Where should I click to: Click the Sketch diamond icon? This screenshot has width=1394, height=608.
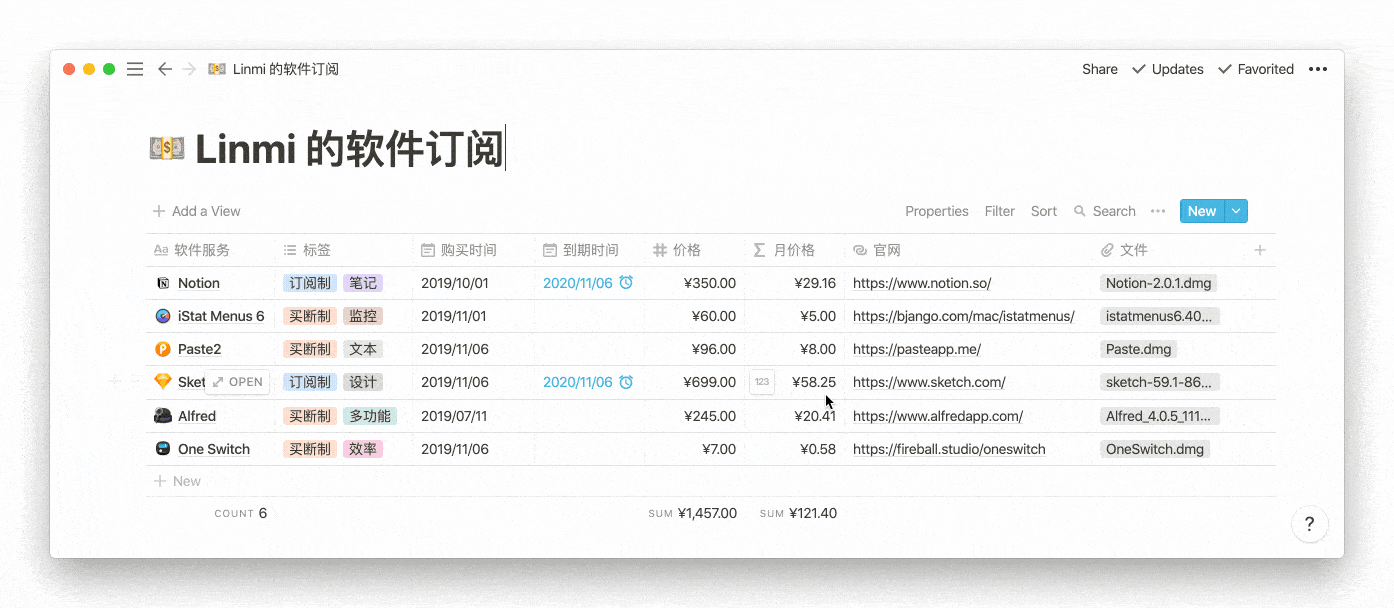[x=163, y=382]
